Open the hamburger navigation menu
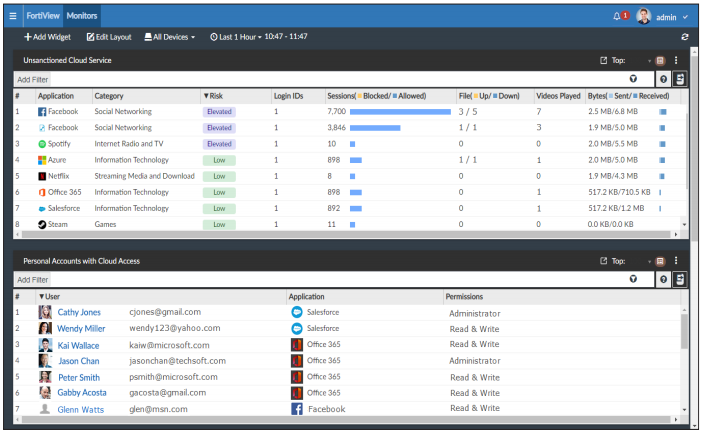Screen dimensions: 702x433 pyautogui.click(x=13, y=16)
